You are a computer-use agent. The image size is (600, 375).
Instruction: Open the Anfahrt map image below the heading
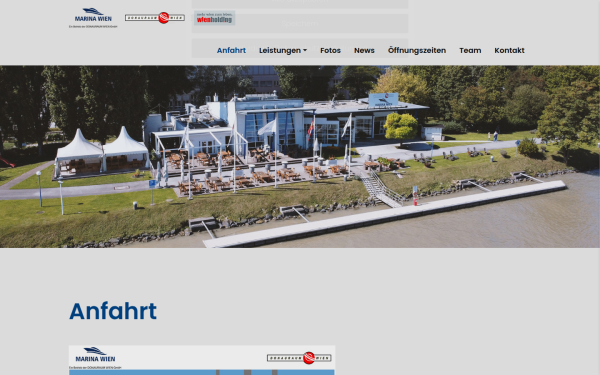point(202,360)
